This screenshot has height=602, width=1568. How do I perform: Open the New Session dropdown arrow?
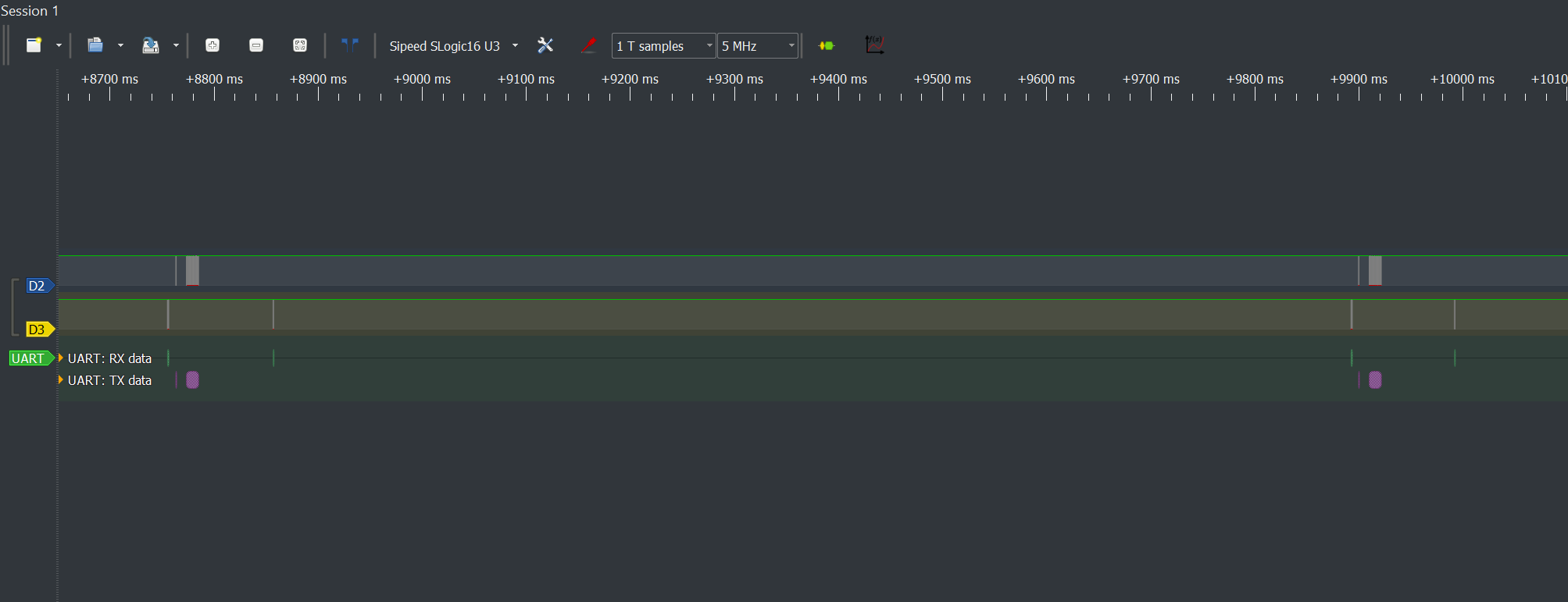coord(59,45)
